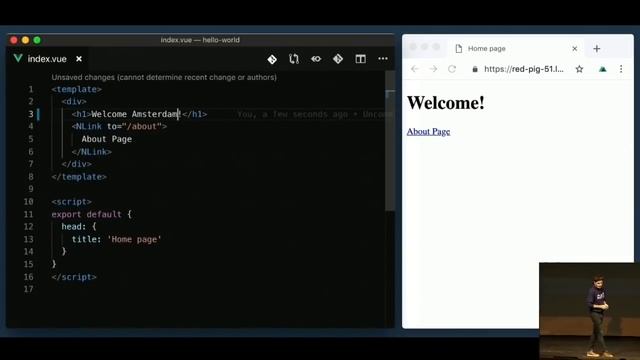Click the opening <template> tag on line 1

coord(76,89)
